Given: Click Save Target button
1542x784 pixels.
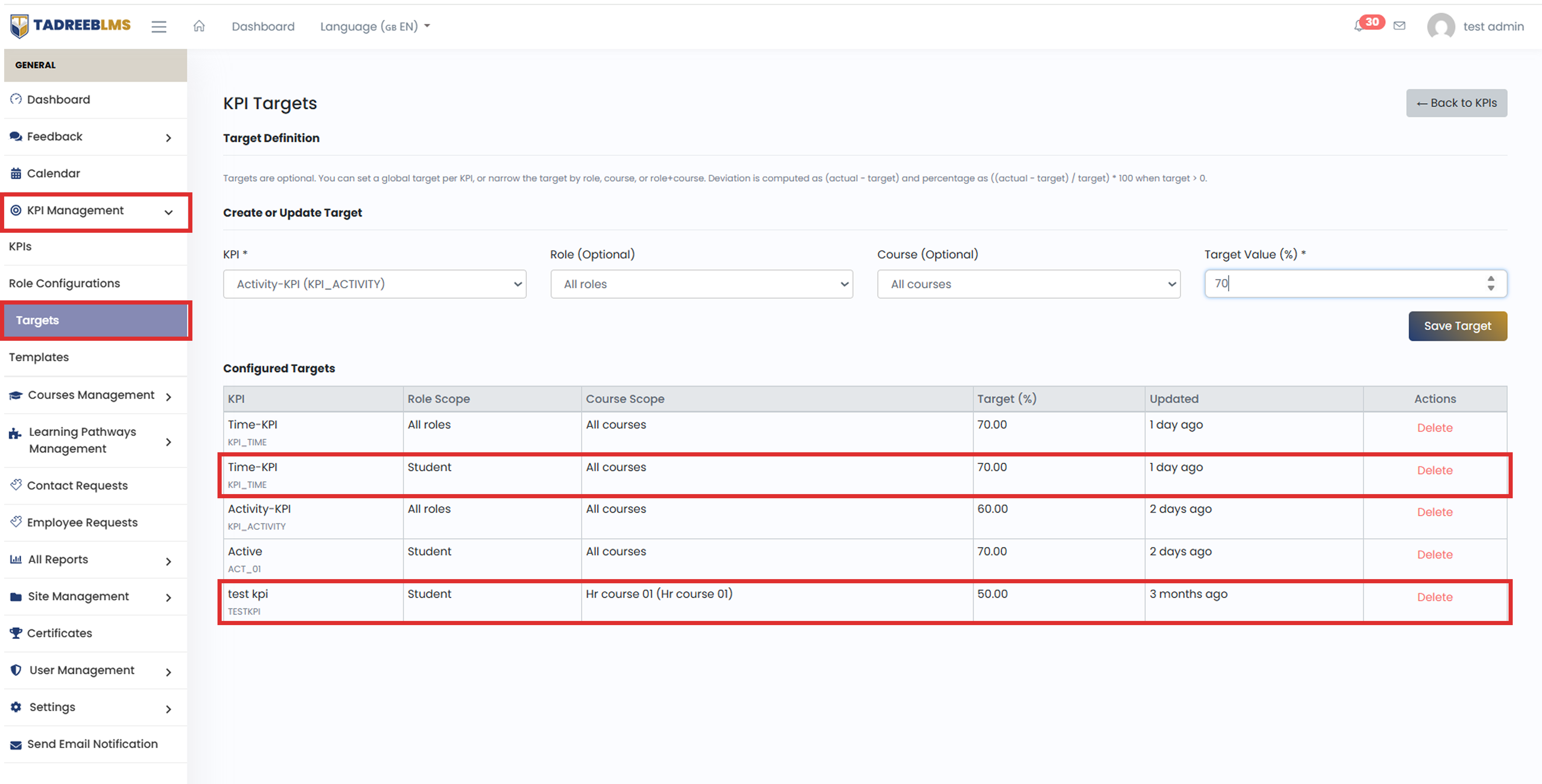Looking at the screenshot, I should [x=1458, y=326].
